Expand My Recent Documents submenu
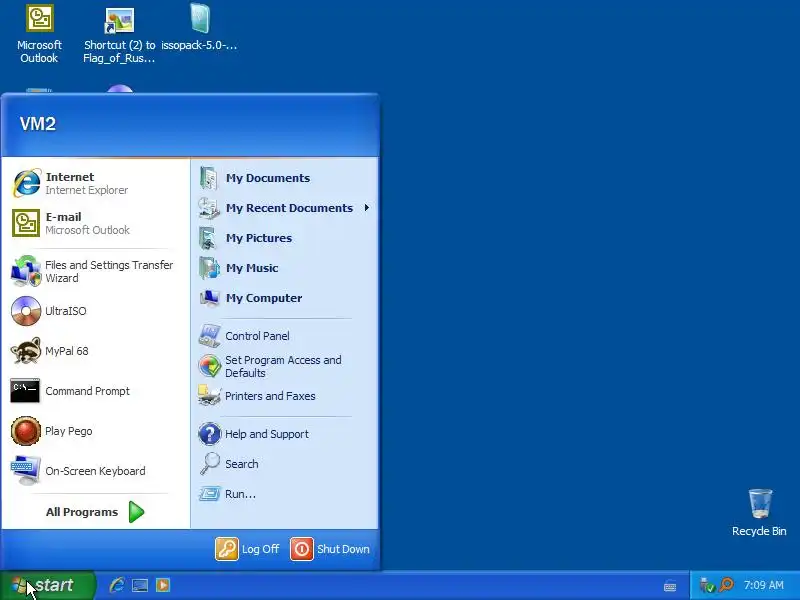The height and width of the screenshot is (600, 800). coord(285,208)
